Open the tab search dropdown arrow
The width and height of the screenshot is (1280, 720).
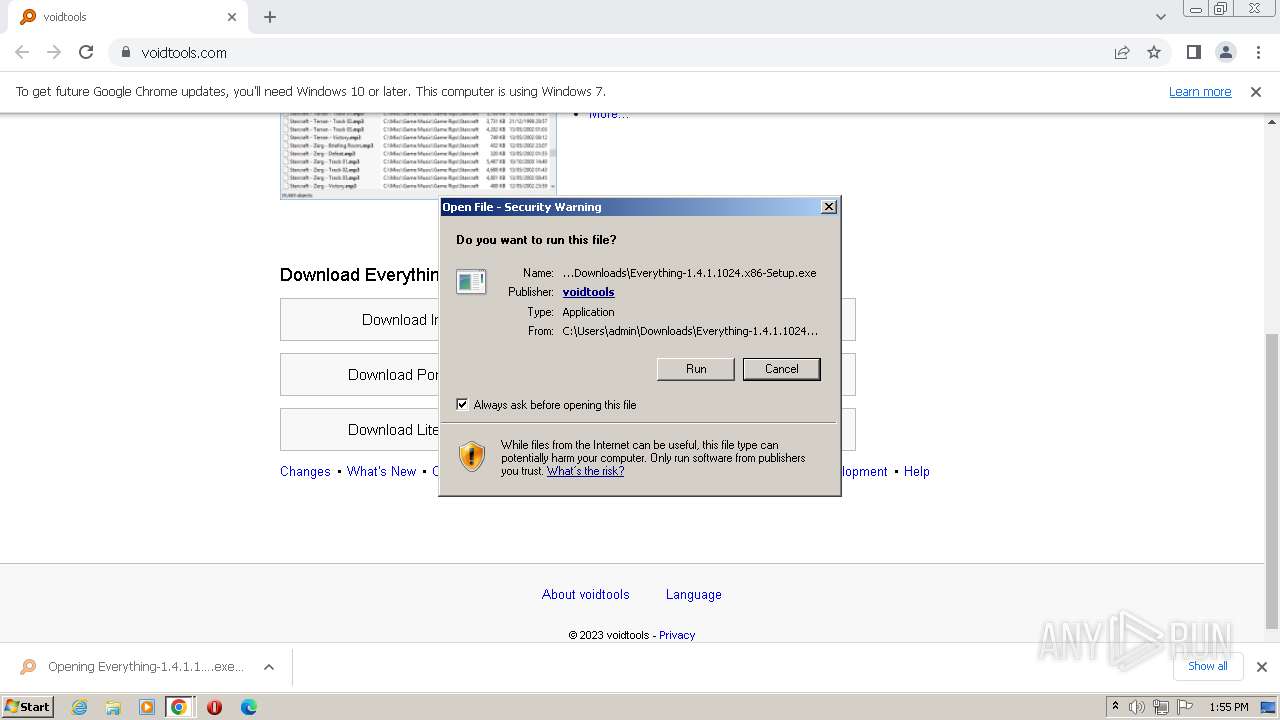pos(1161,16)
